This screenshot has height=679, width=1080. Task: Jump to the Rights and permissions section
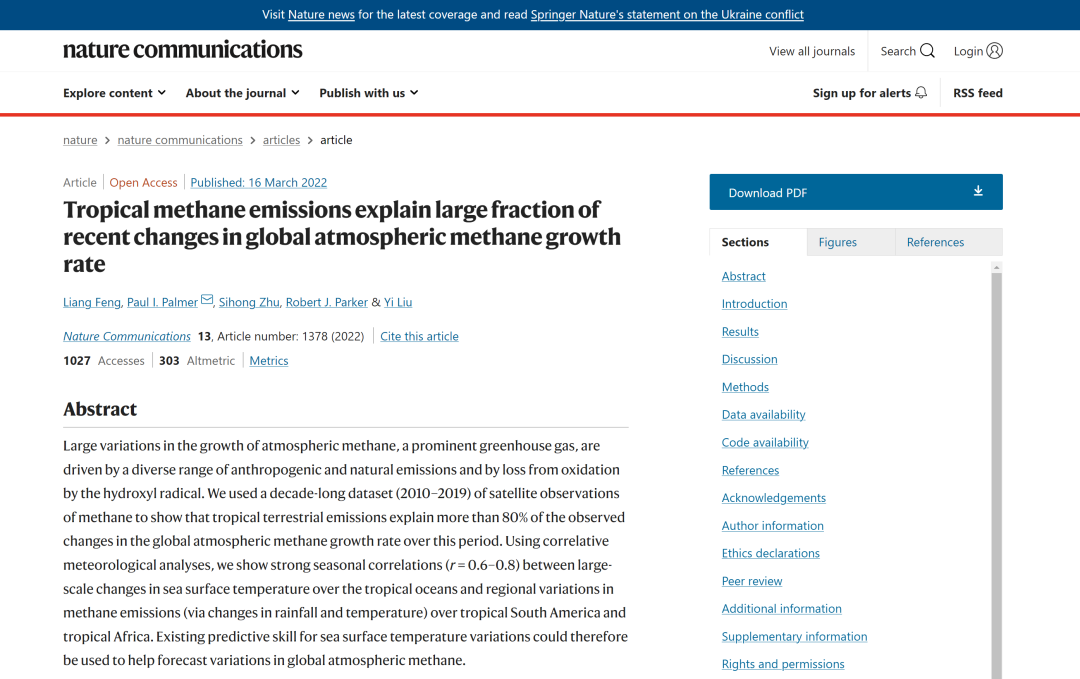pos(782,664)
